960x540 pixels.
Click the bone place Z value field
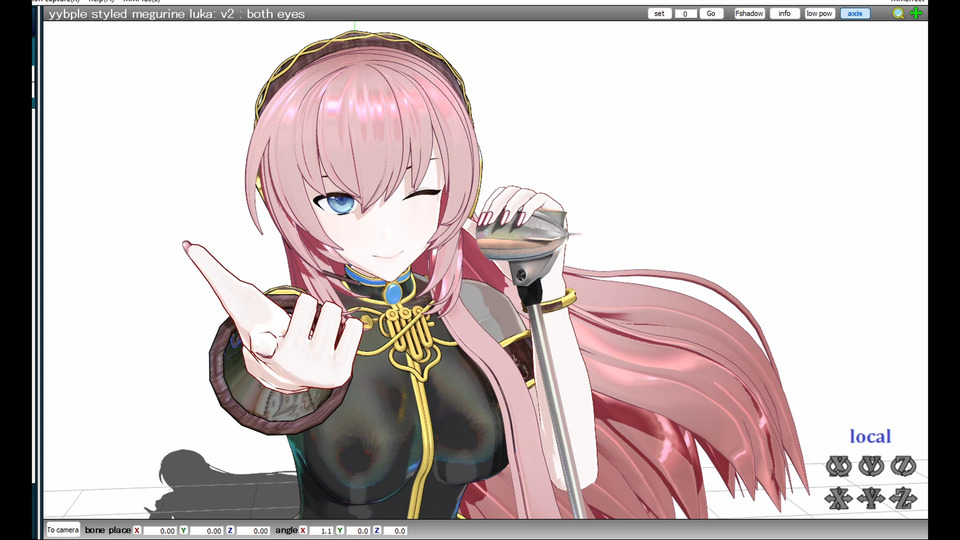(253, 531)
